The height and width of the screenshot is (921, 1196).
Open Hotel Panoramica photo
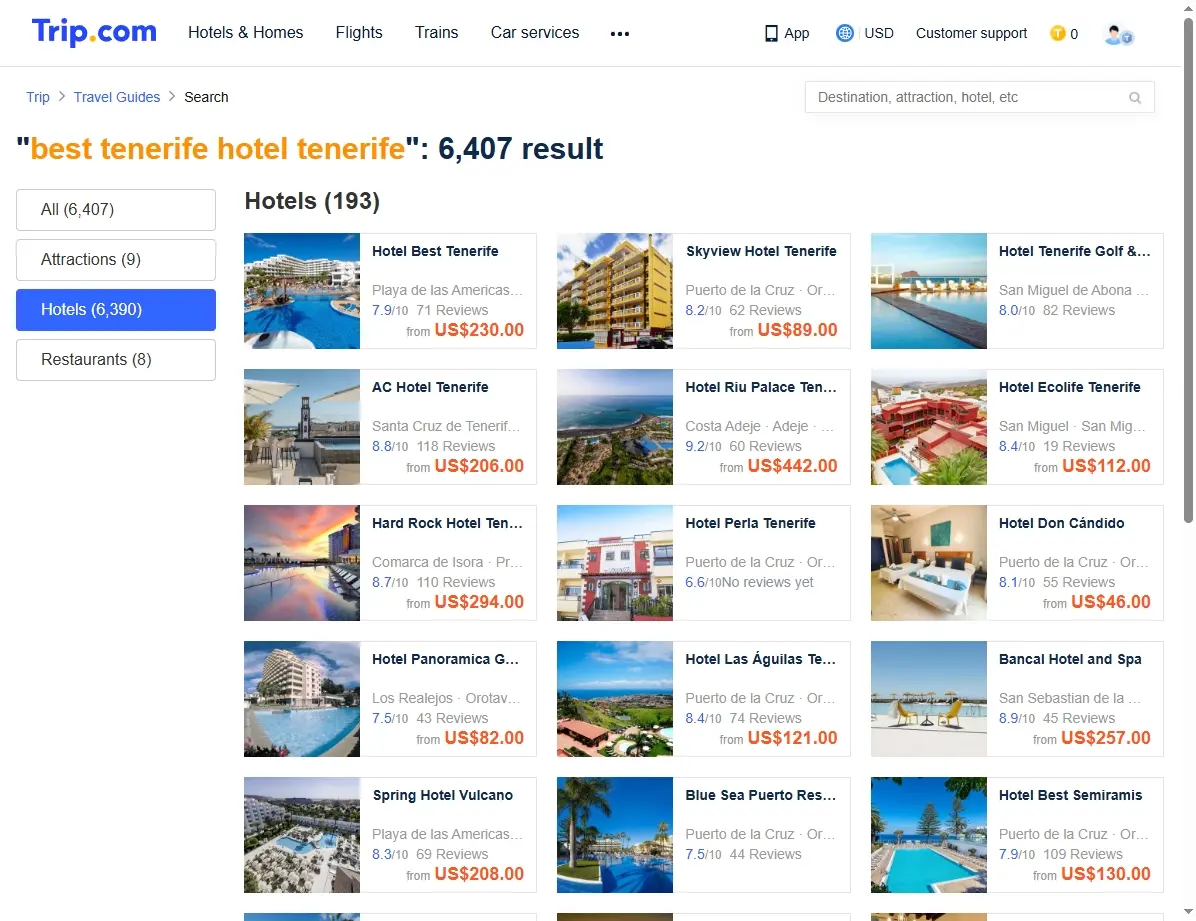point(302,698)
